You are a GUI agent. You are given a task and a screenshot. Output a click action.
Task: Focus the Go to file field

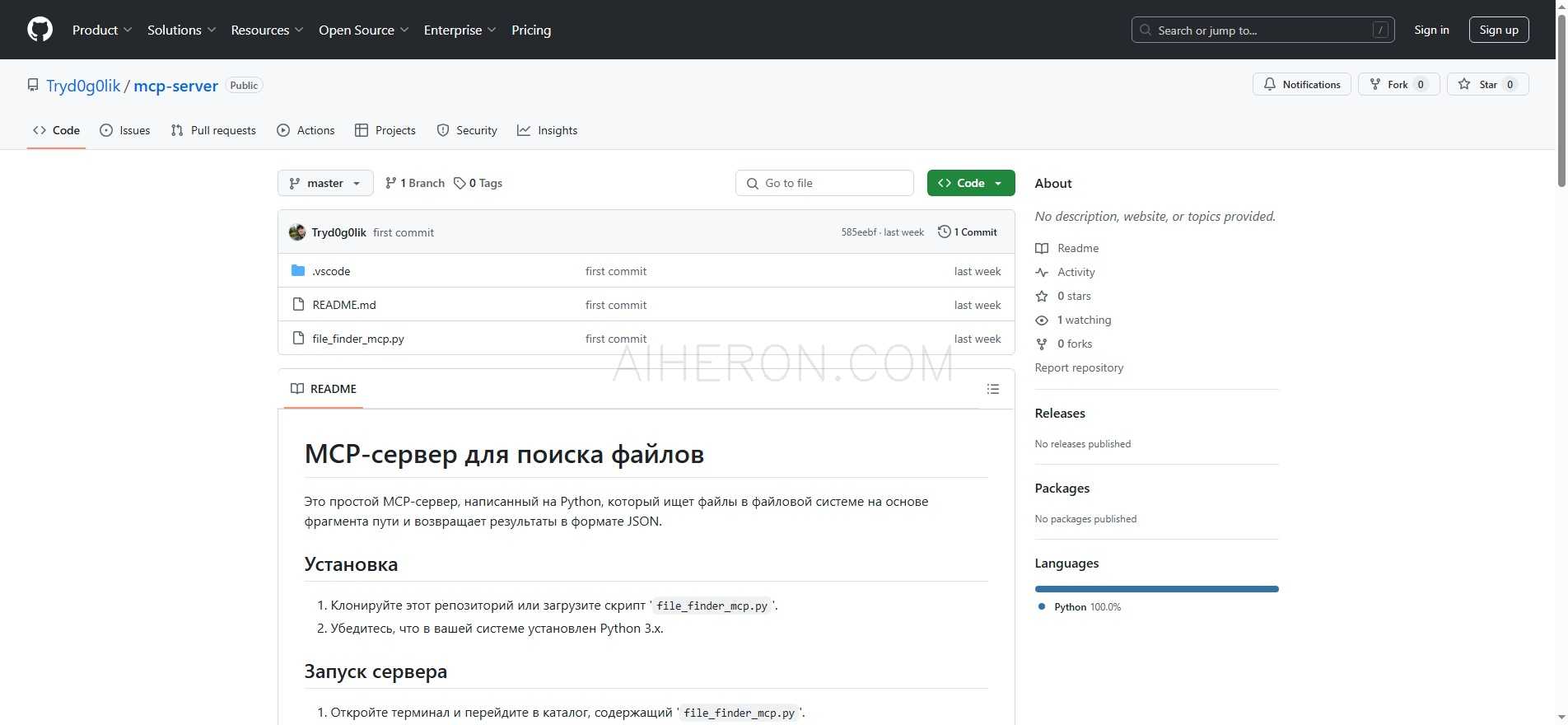(x=824, y=183)
